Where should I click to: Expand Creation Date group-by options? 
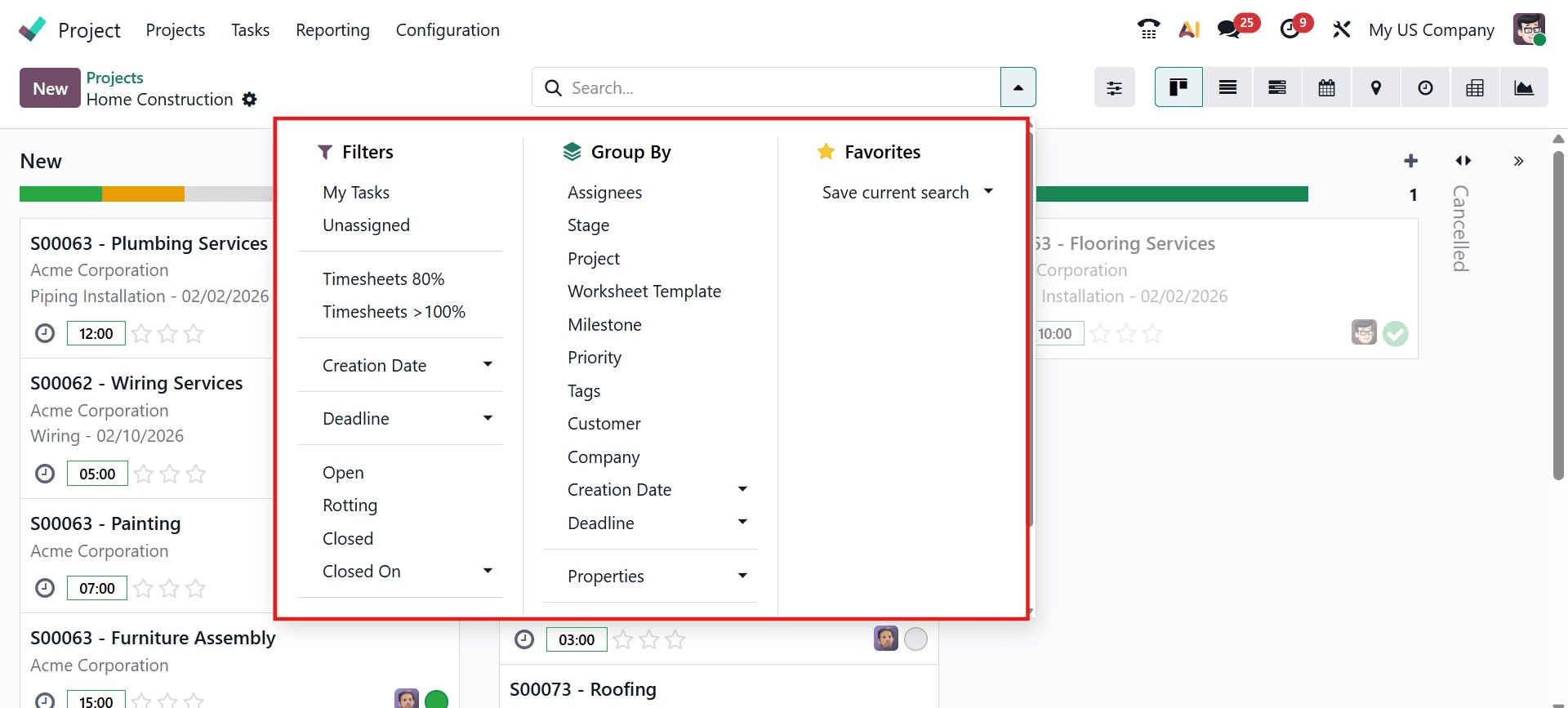[650, 490]
